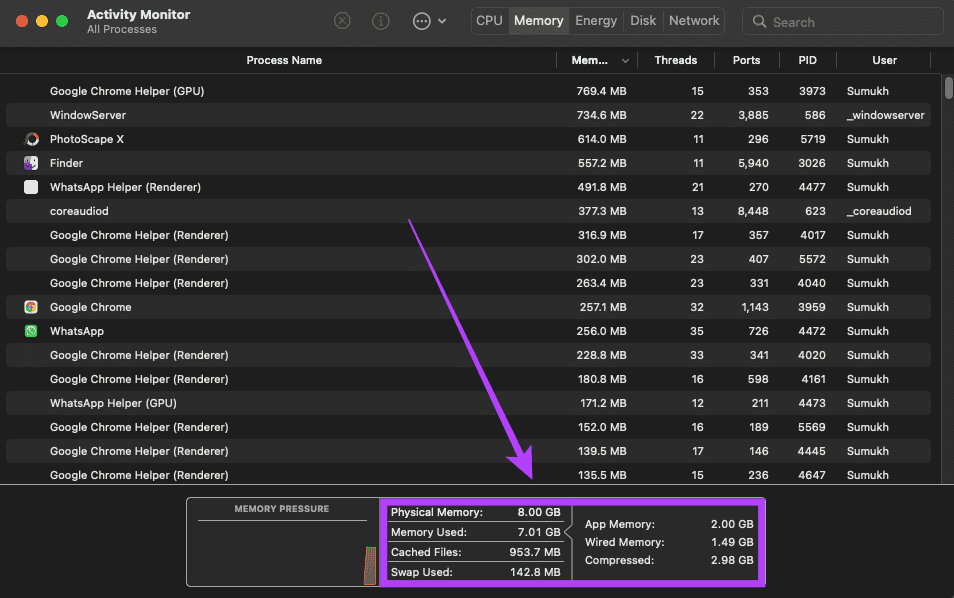Select the Memory tab
The width and height of the screenshot is (954, 598).
[x=538, y=21]
